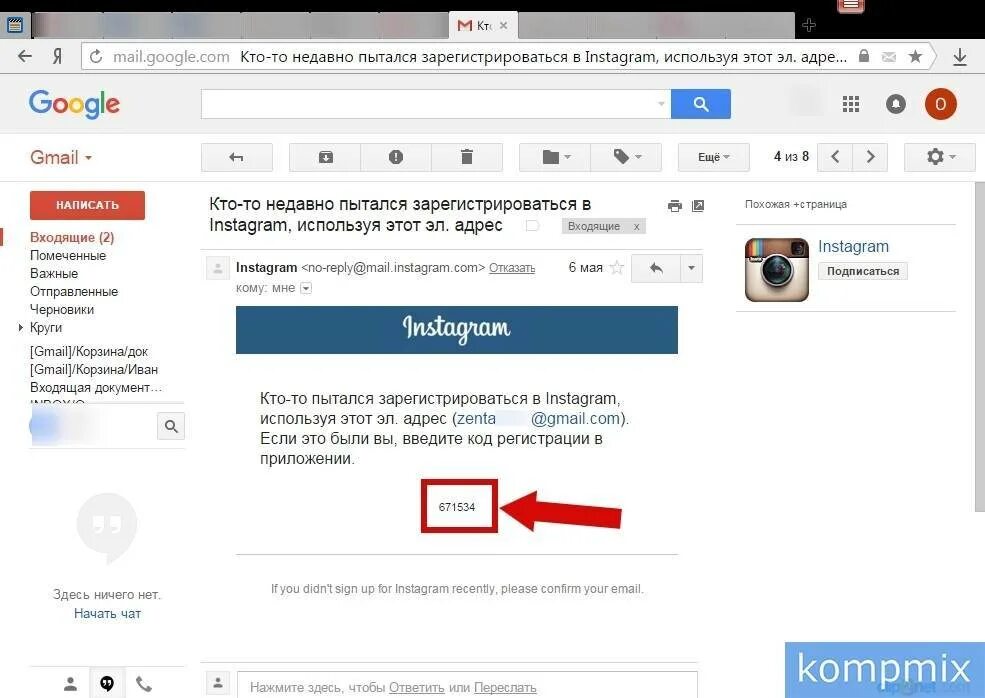Open Google apps grid icon
Image resolution: width=985 pixels, height=698 pixels.
(x=851, y=104)
